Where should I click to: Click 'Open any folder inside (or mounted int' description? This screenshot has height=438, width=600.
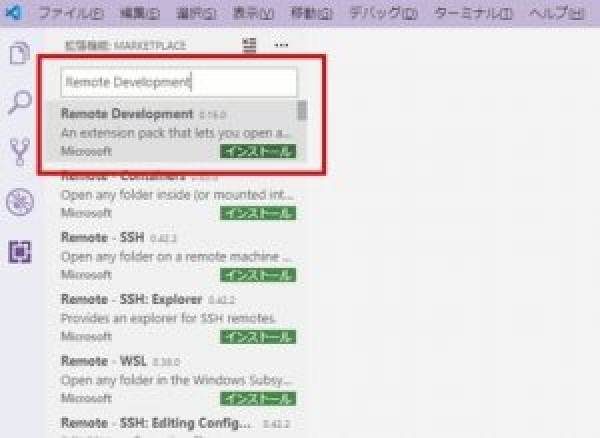click(x=177, y=195)
